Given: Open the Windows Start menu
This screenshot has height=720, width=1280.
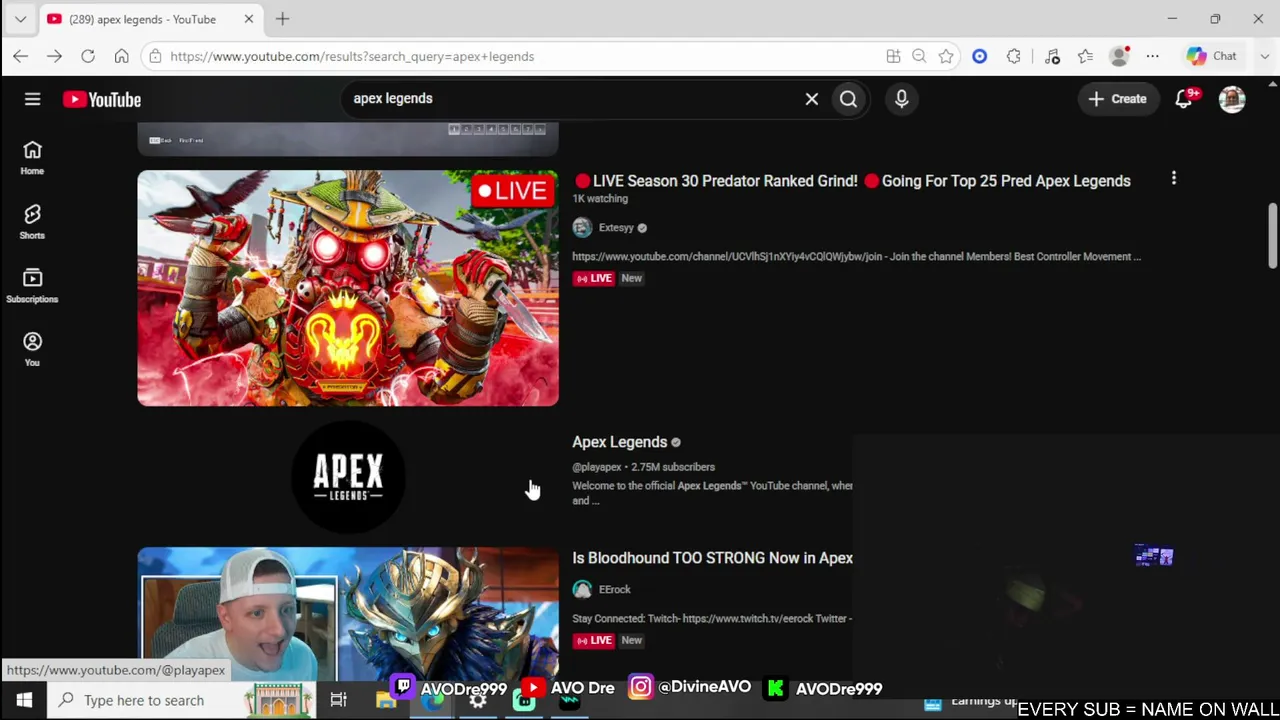Looking at the screenshot, I should (x=24, y=700).
